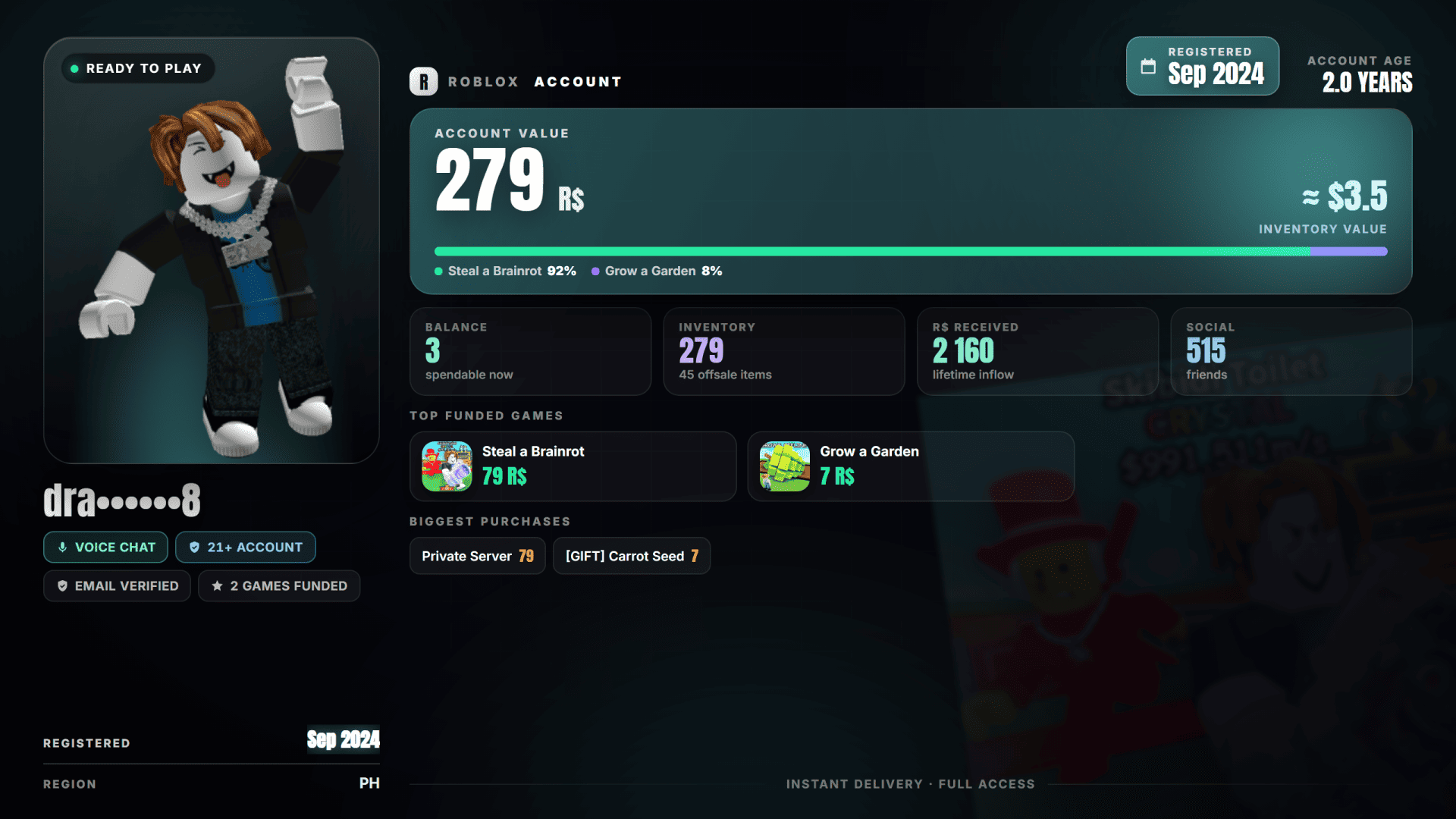Click the 279 R$ account value figure
The image size is (1456, 819).
click(x=509, y=180)
